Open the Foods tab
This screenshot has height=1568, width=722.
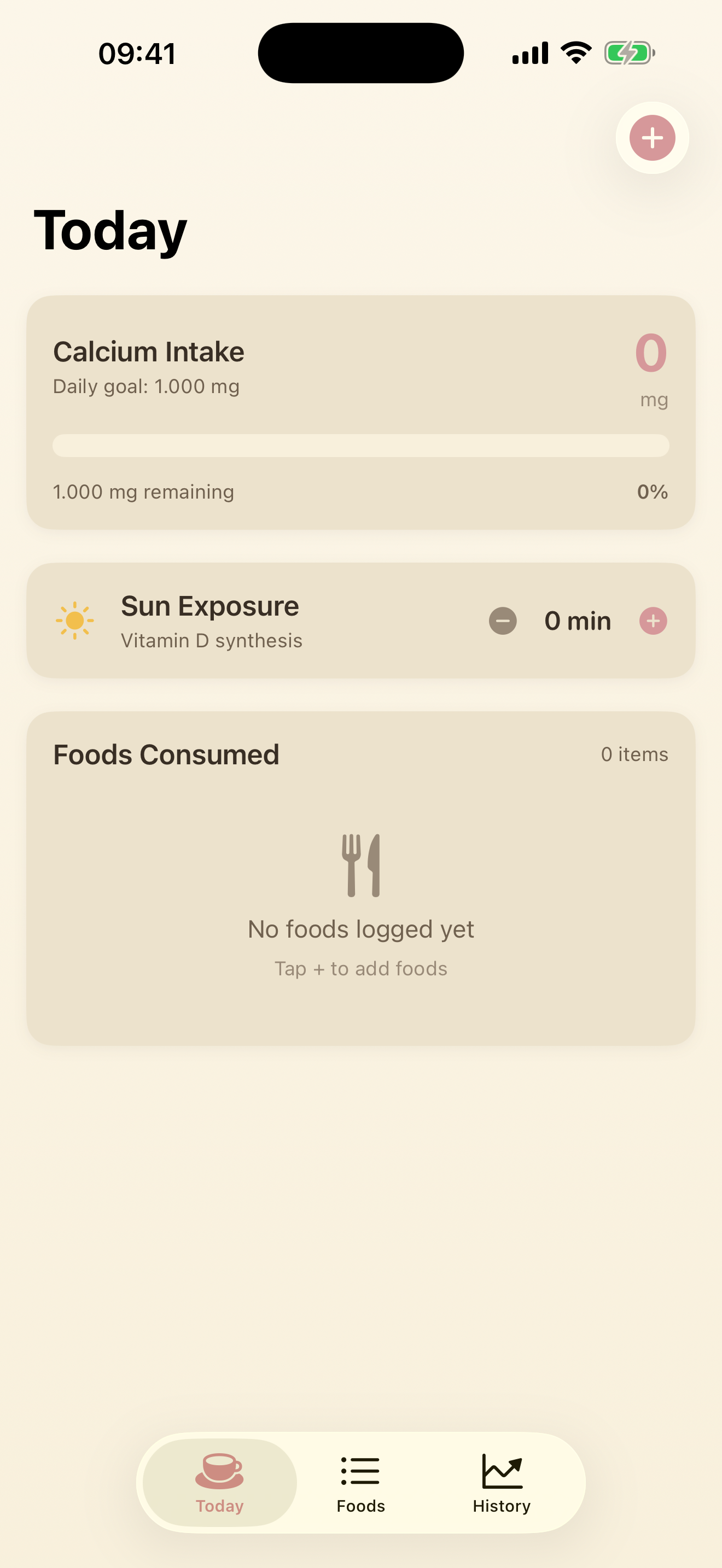tap(361, 1483)
